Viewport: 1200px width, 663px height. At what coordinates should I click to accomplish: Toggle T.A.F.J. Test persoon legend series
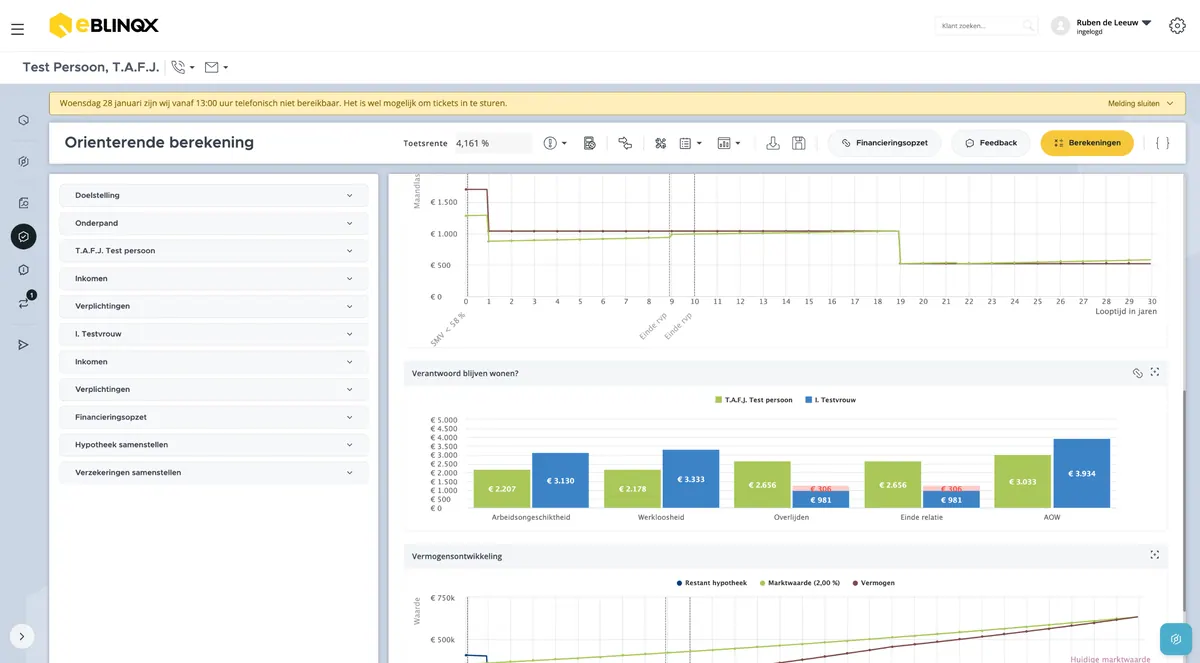click(754, 400)
